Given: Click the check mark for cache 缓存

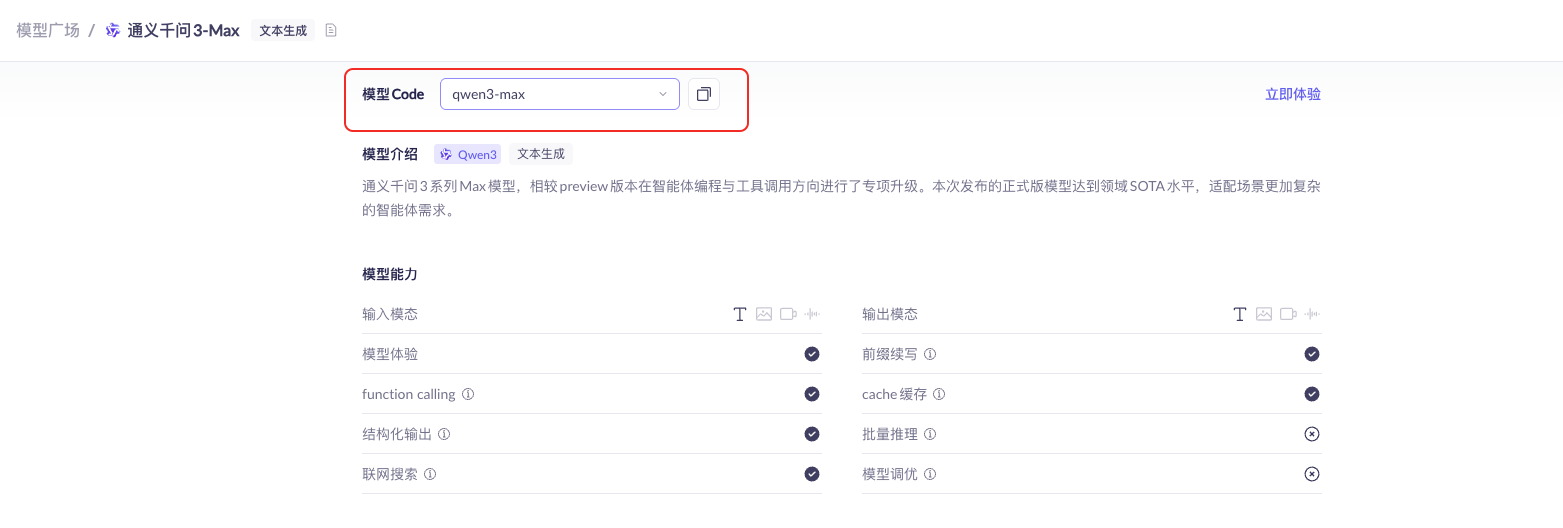Looking at the screenshot, I should click(1312, 394).
